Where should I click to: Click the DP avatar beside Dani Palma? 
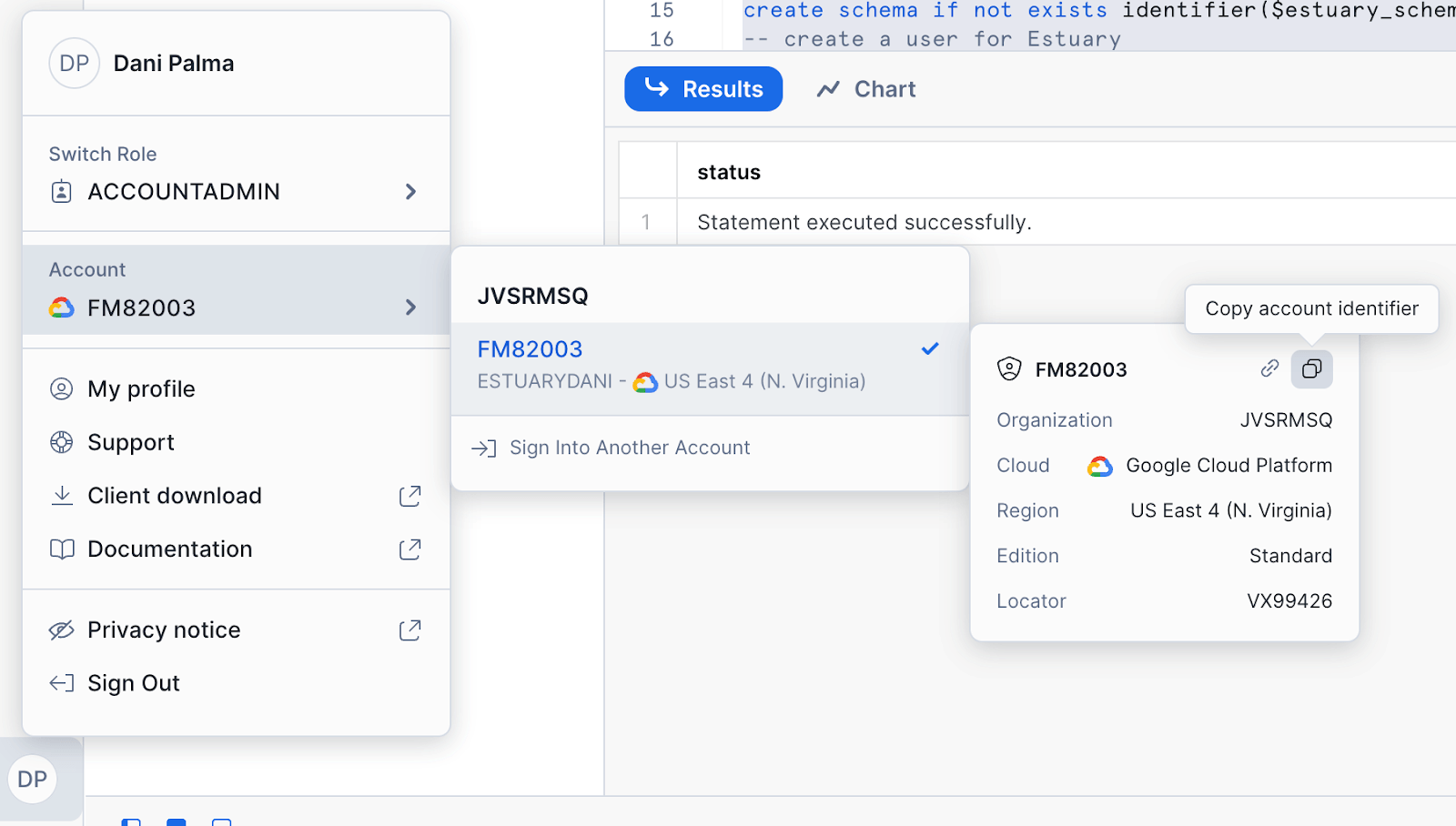[74, 63]
